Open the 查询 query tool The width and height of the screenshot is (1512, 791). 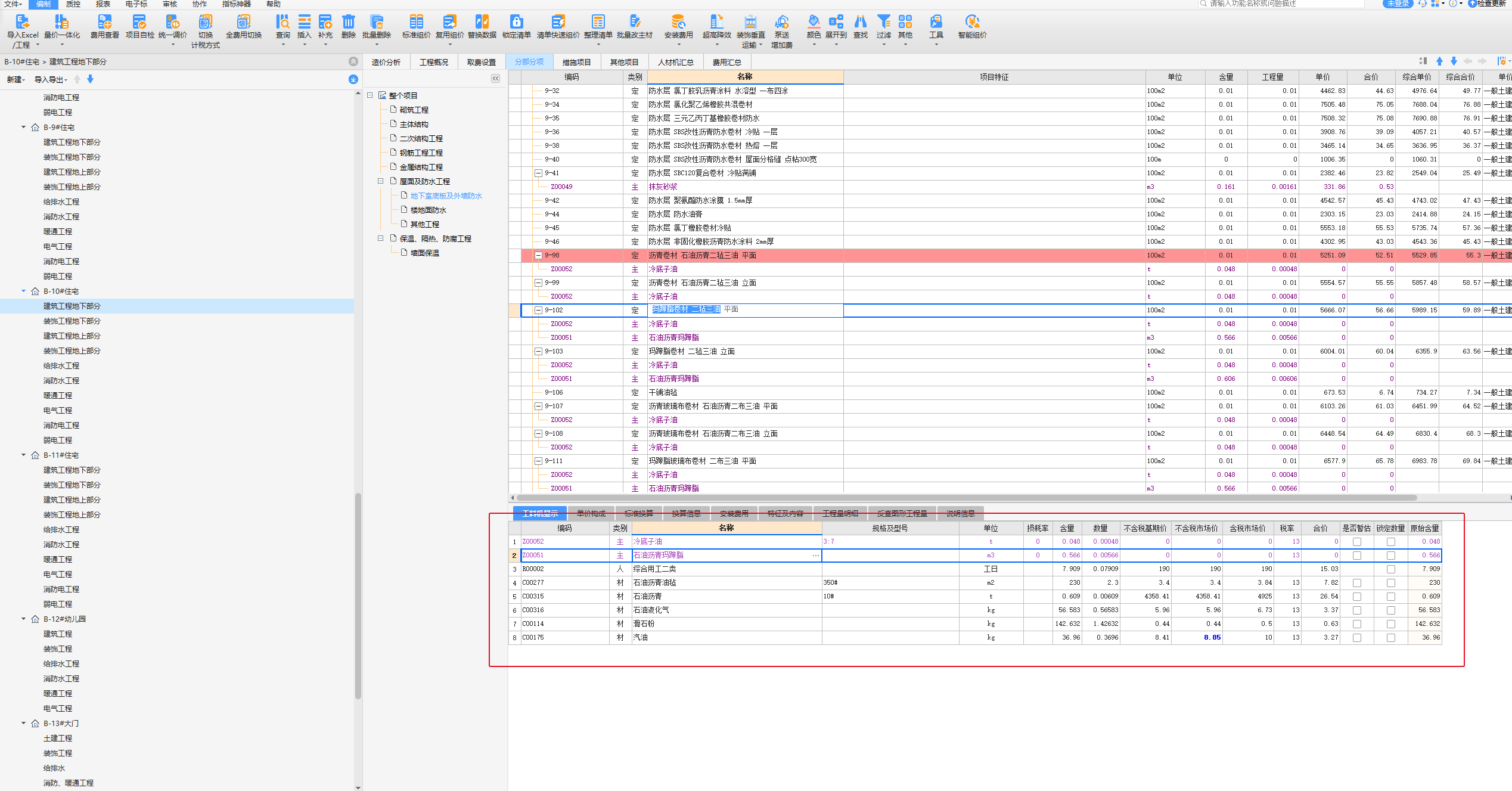pyautogui.click(x=283, y=22)
